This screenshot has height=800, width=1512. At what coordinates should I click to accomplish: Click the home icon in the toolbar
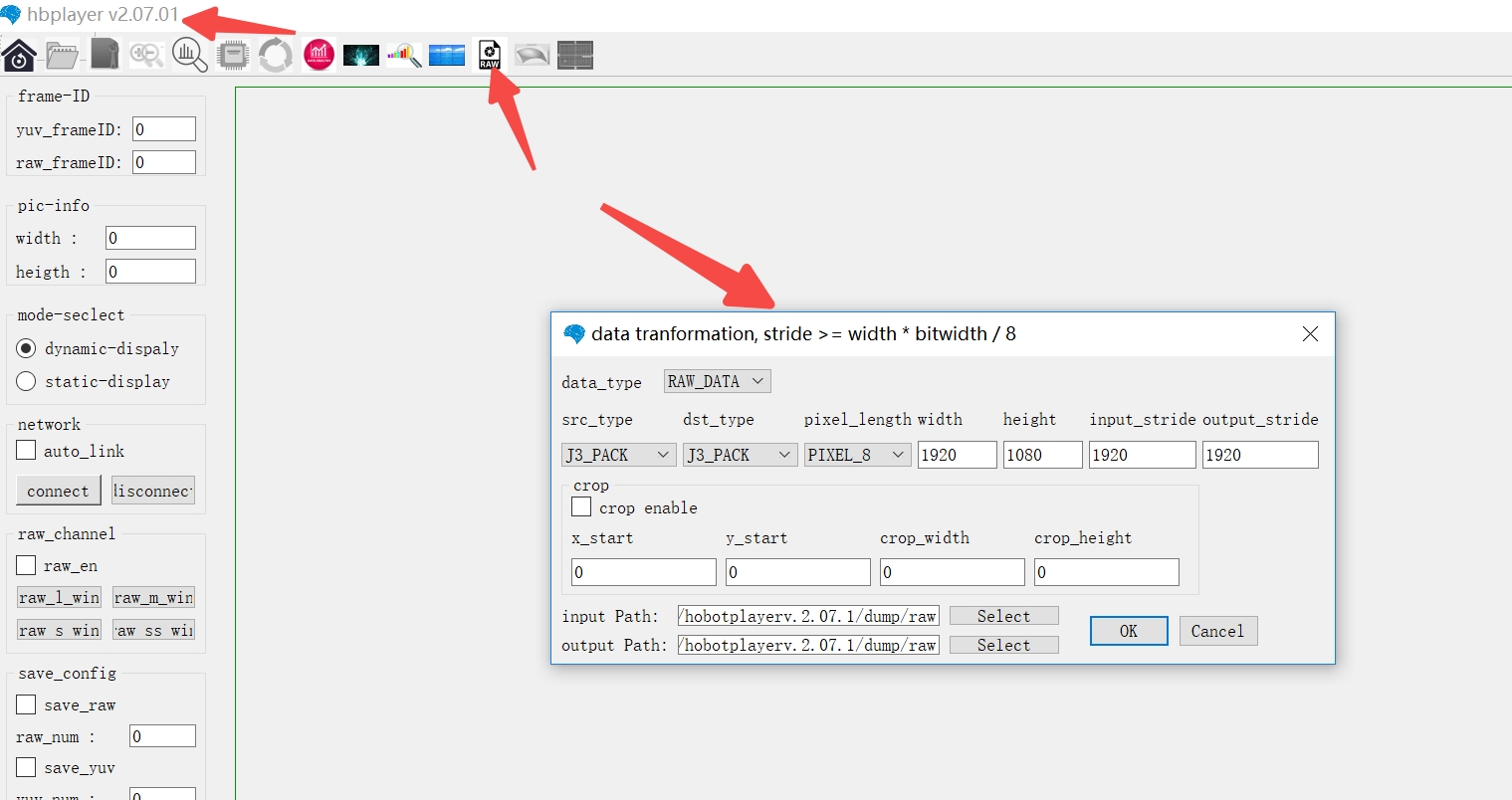pyautogui.click(x=19, y=55)
